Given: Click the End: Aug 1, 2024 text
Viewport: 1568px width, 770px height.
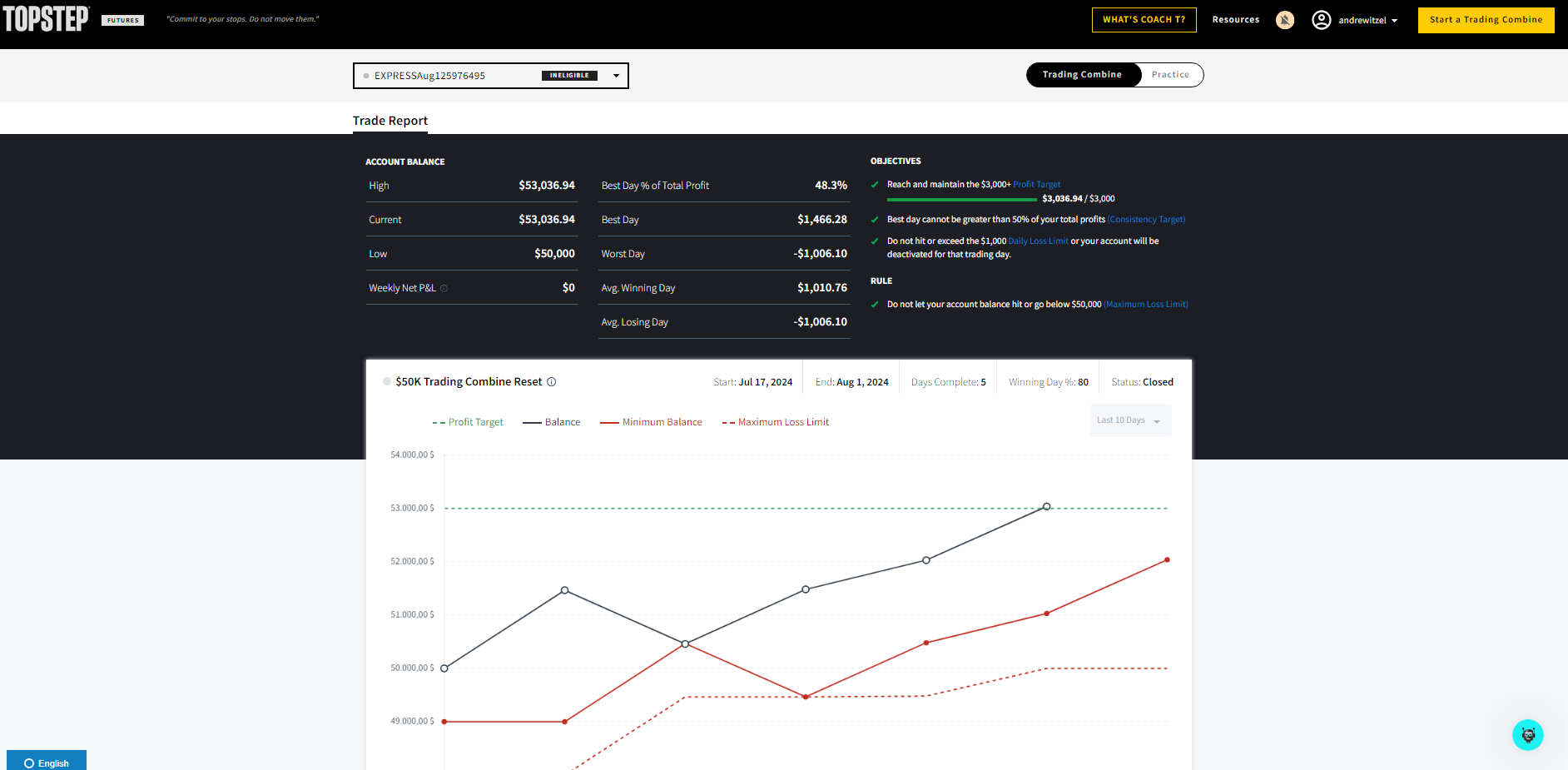Looking at the screenshot, I should pos(851,382).
